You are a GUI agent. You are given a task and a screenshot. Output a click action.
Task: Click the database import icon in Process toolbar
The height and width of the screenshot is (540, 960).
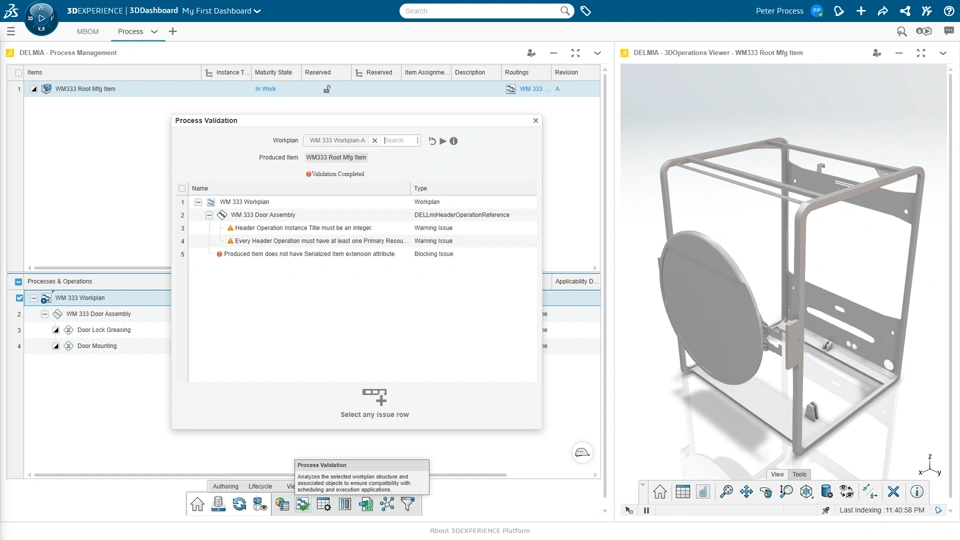click(218, 504)
